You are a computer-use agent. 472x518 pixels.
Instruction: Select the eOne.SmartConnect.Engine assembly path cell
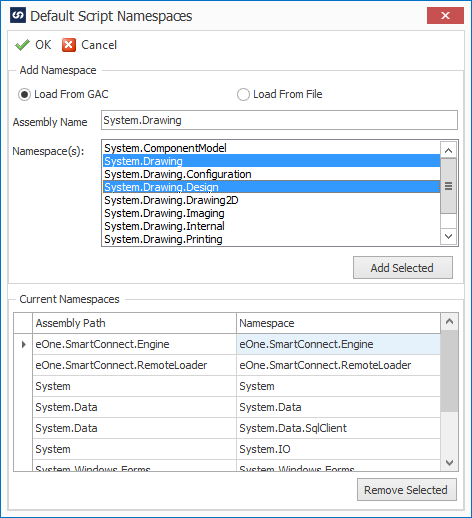(134, 344)
